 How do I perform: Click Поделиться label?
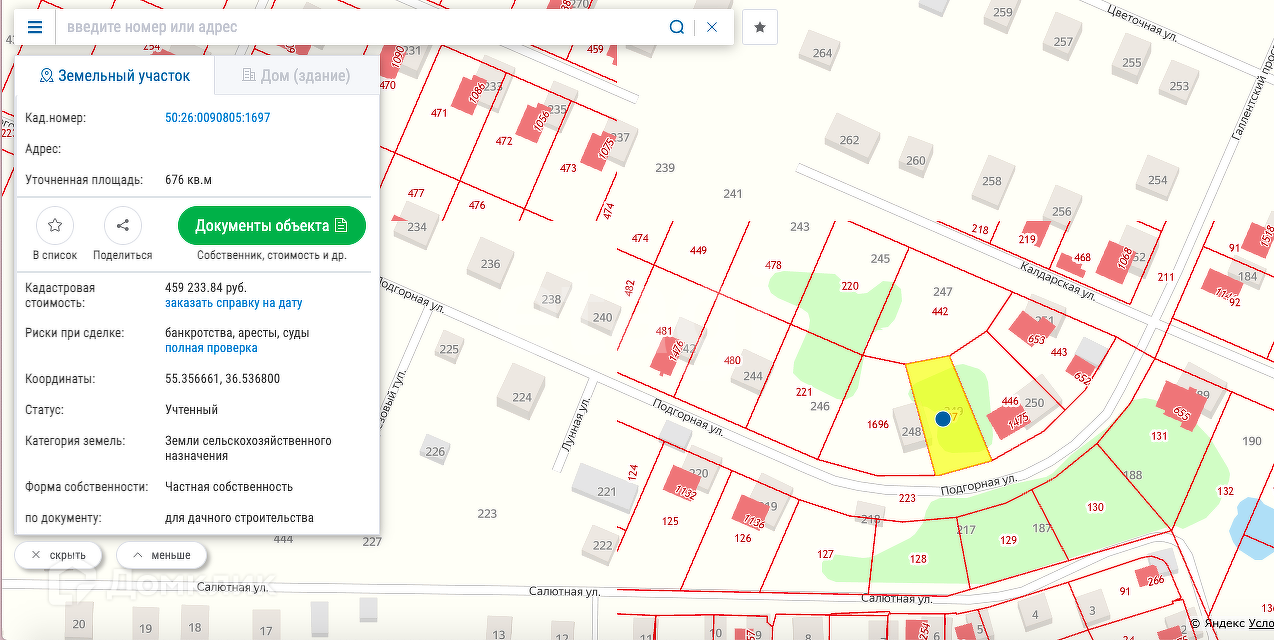123,255
